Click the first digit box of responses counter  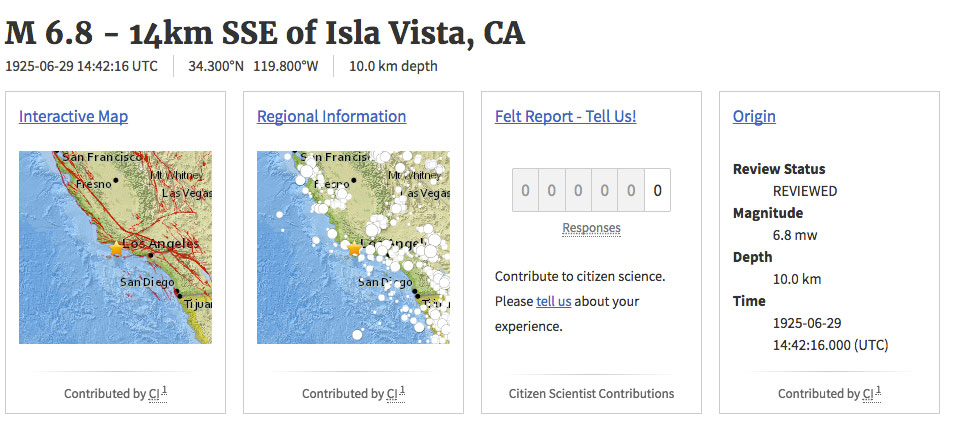pos(525,190)
